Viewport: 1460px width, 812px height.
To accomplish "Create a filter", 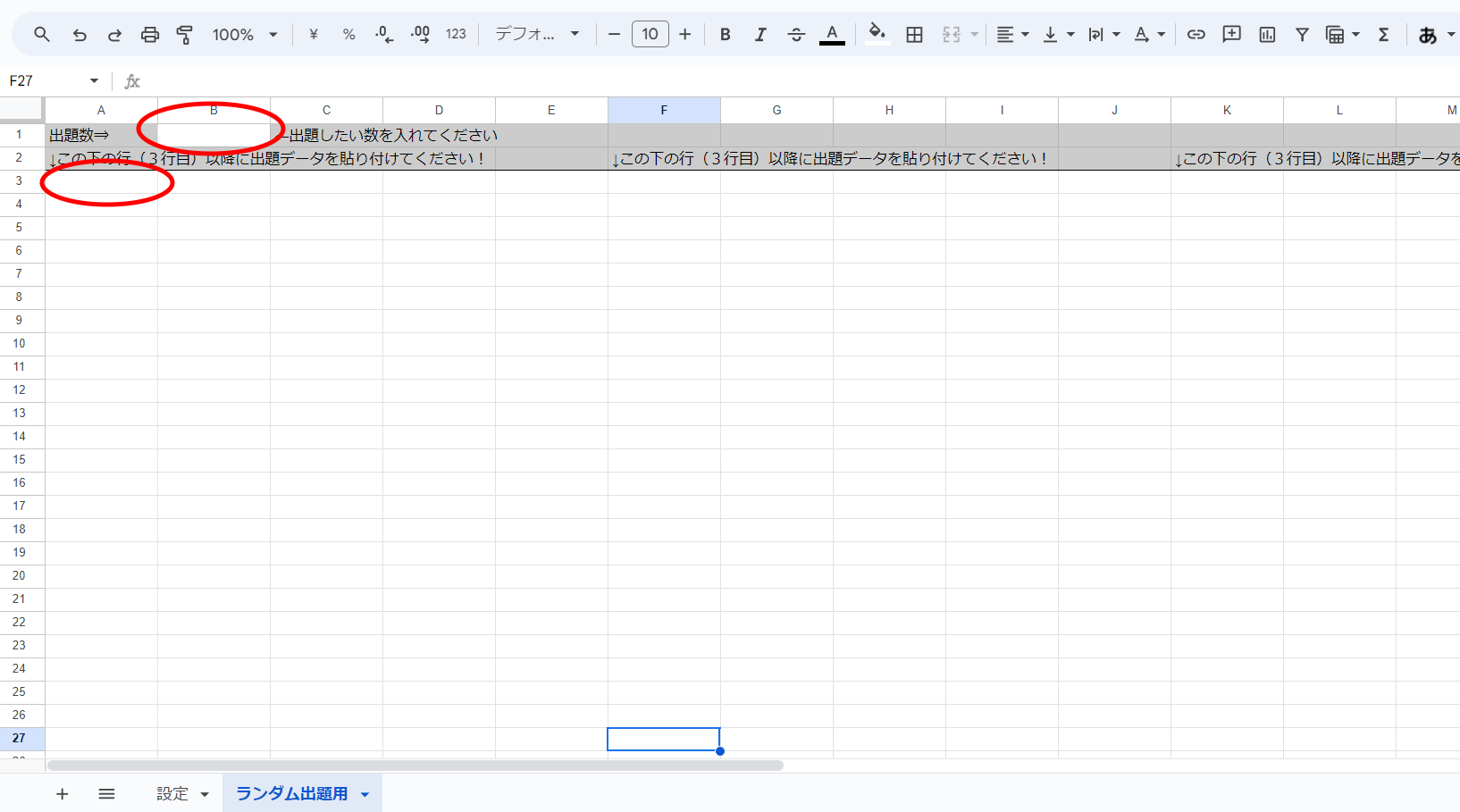I will pos(1302,34).
